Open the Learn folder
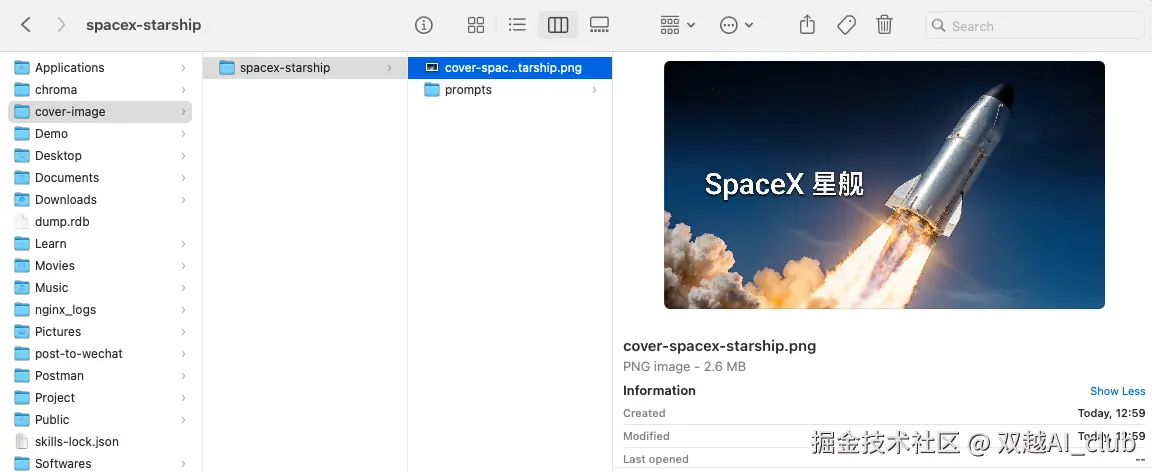Screen dimensions: 1152x472 click(100, 244)
